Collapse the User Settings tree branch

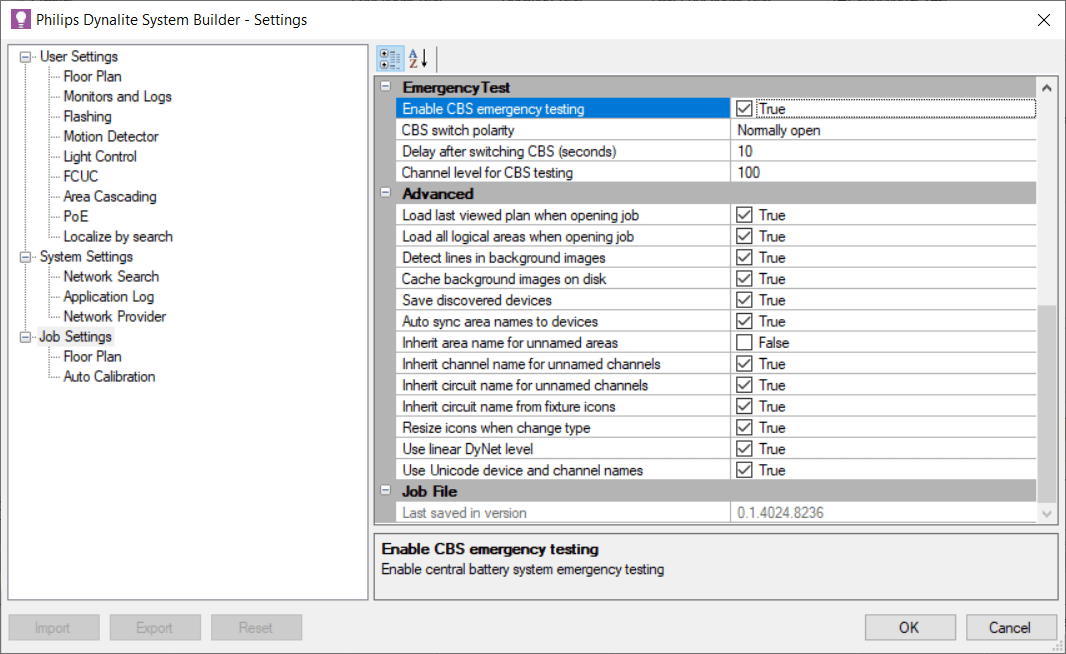pos(25,56)
